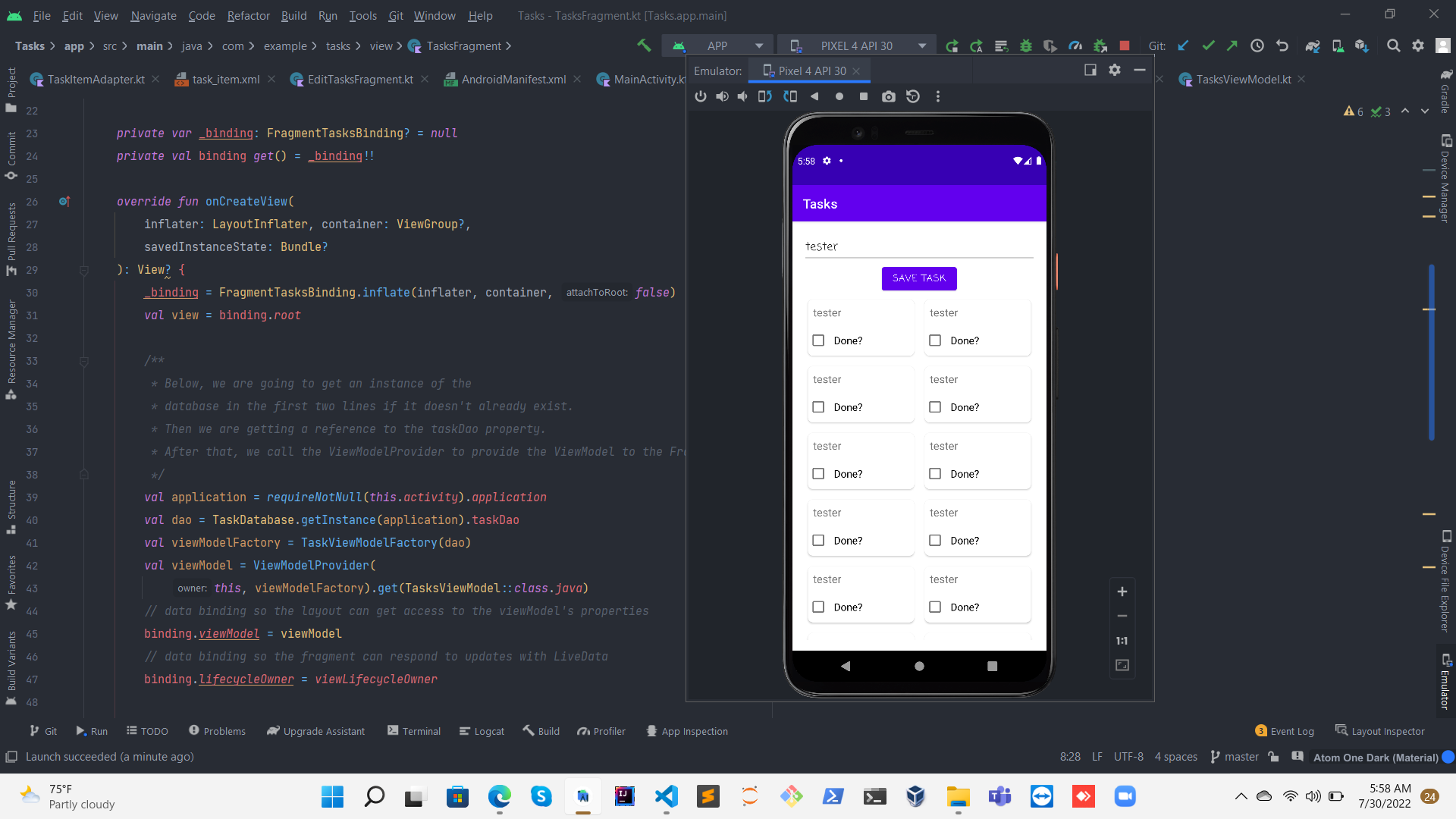Open the Refactor menu

pyautogui.click(x=248, y=15)
